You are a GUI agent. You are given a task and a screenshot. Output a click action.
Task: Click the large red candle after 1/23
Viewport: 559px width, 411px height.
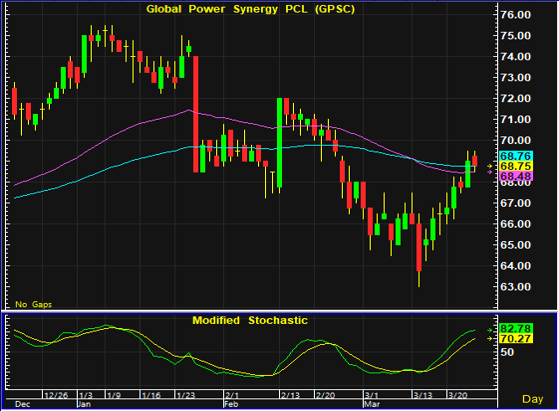(x=196, y=114)
